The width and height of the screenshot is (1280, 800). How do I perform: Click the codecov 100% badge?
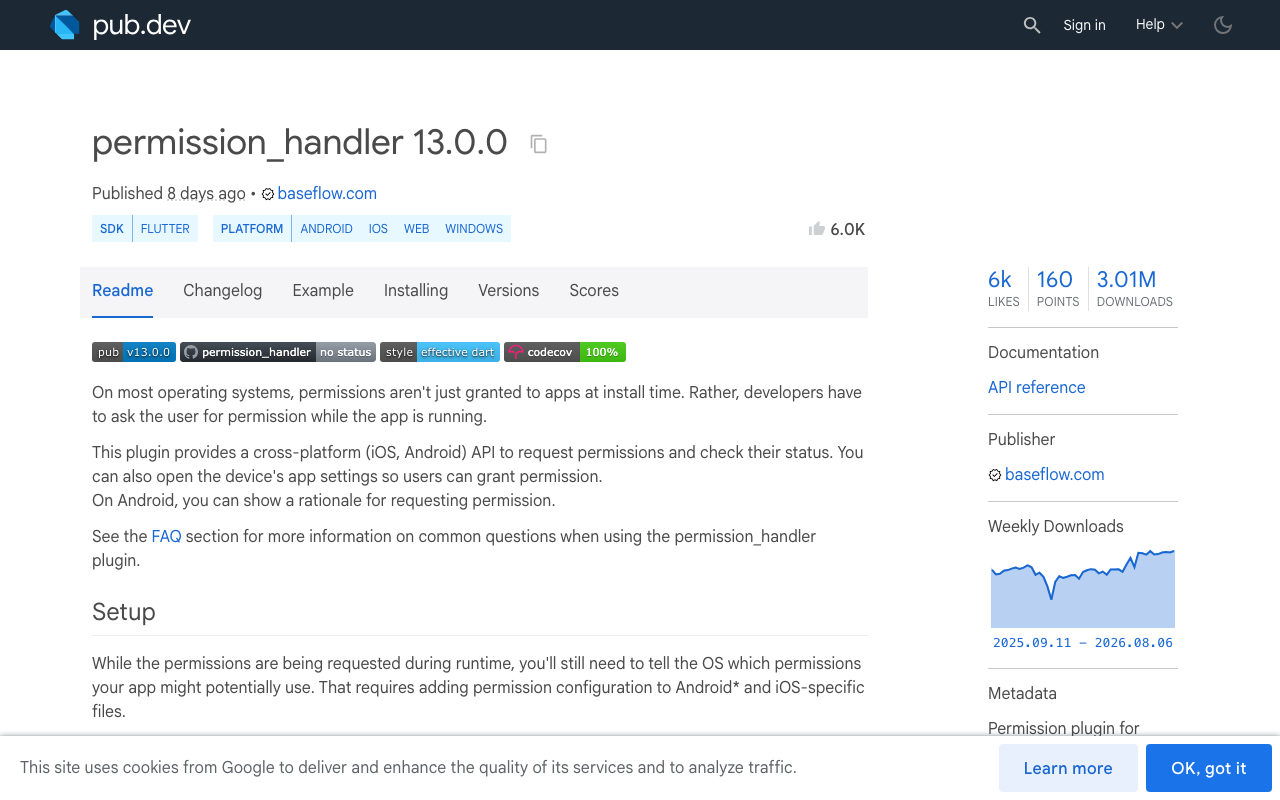pos(565,352)
